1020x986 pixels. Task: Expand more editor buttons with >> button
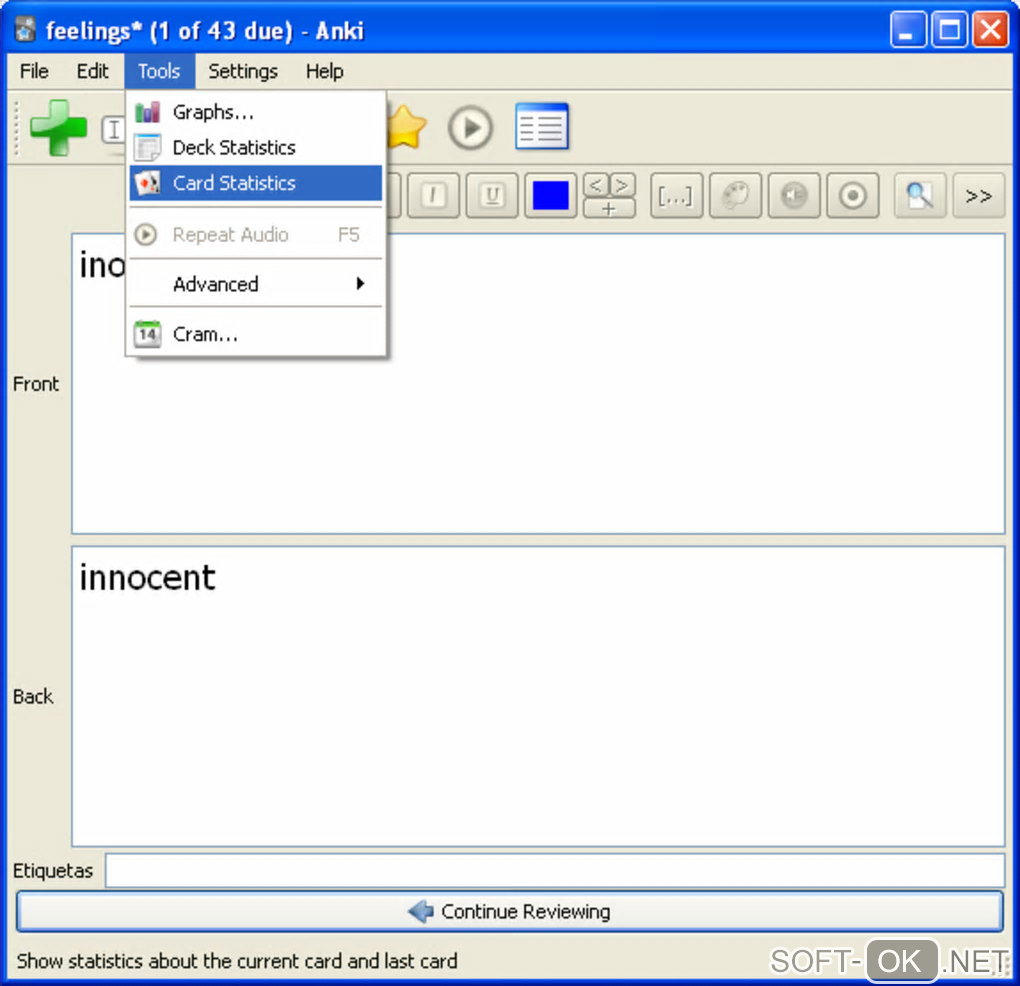point(978,195)
